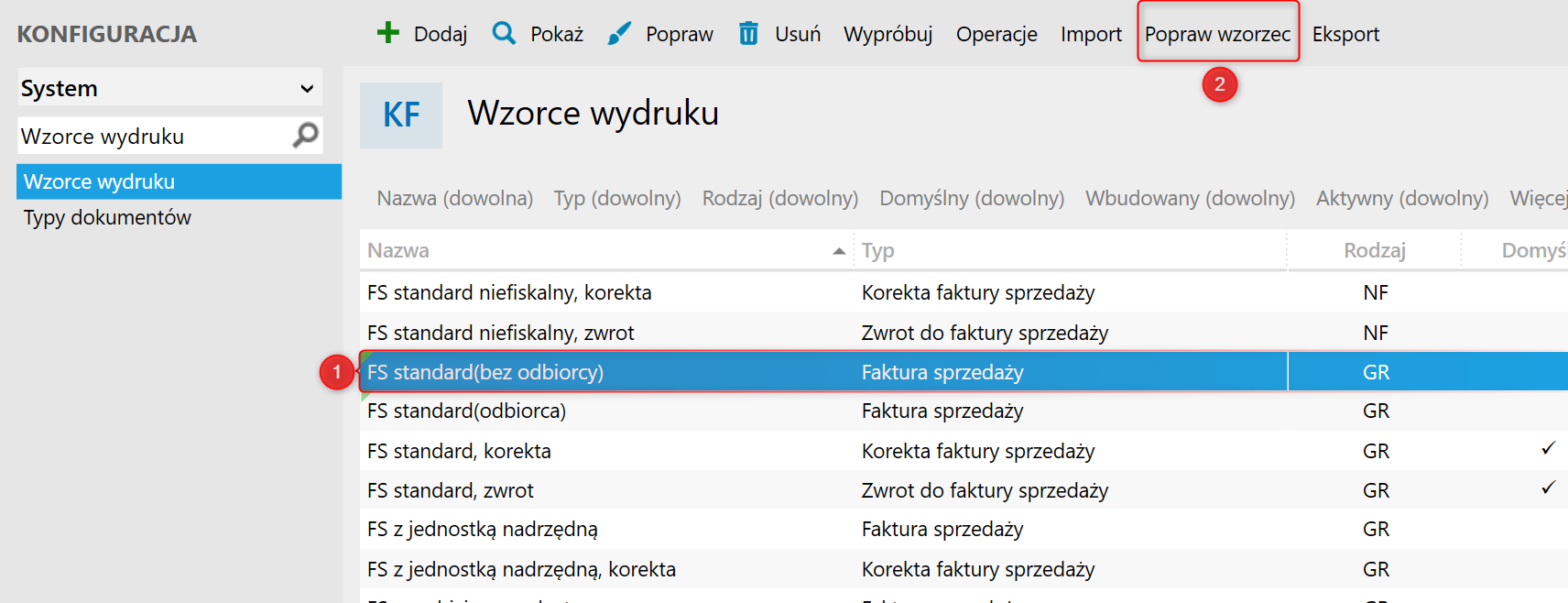Click the brush Popraw icon
The image size is (1568, 603).
tap(619, 34)
